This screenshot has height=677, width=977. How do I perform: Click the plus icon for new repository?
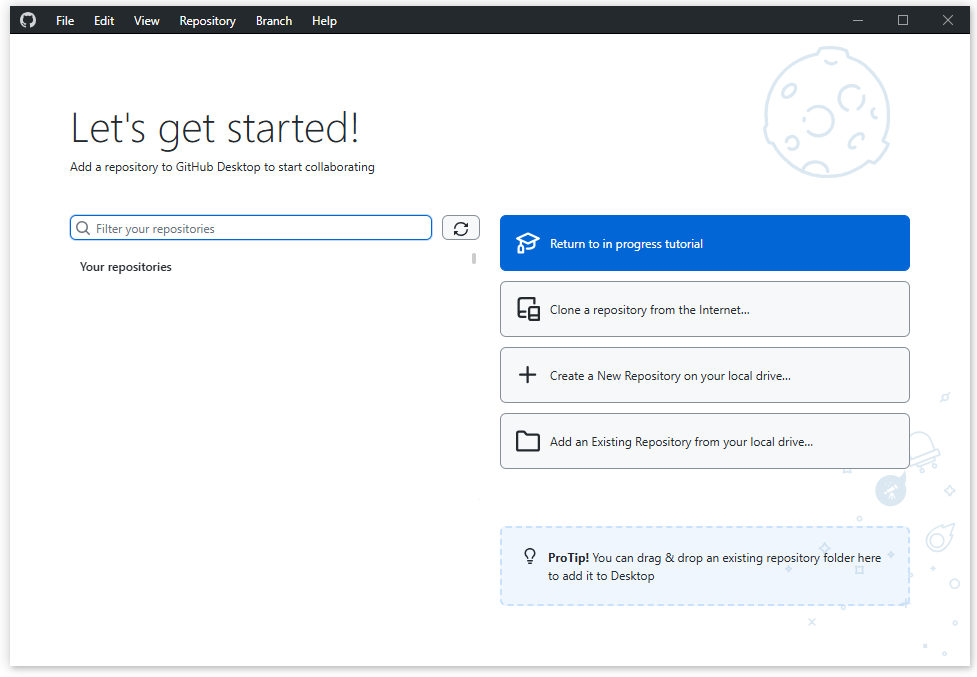[527, 374]
